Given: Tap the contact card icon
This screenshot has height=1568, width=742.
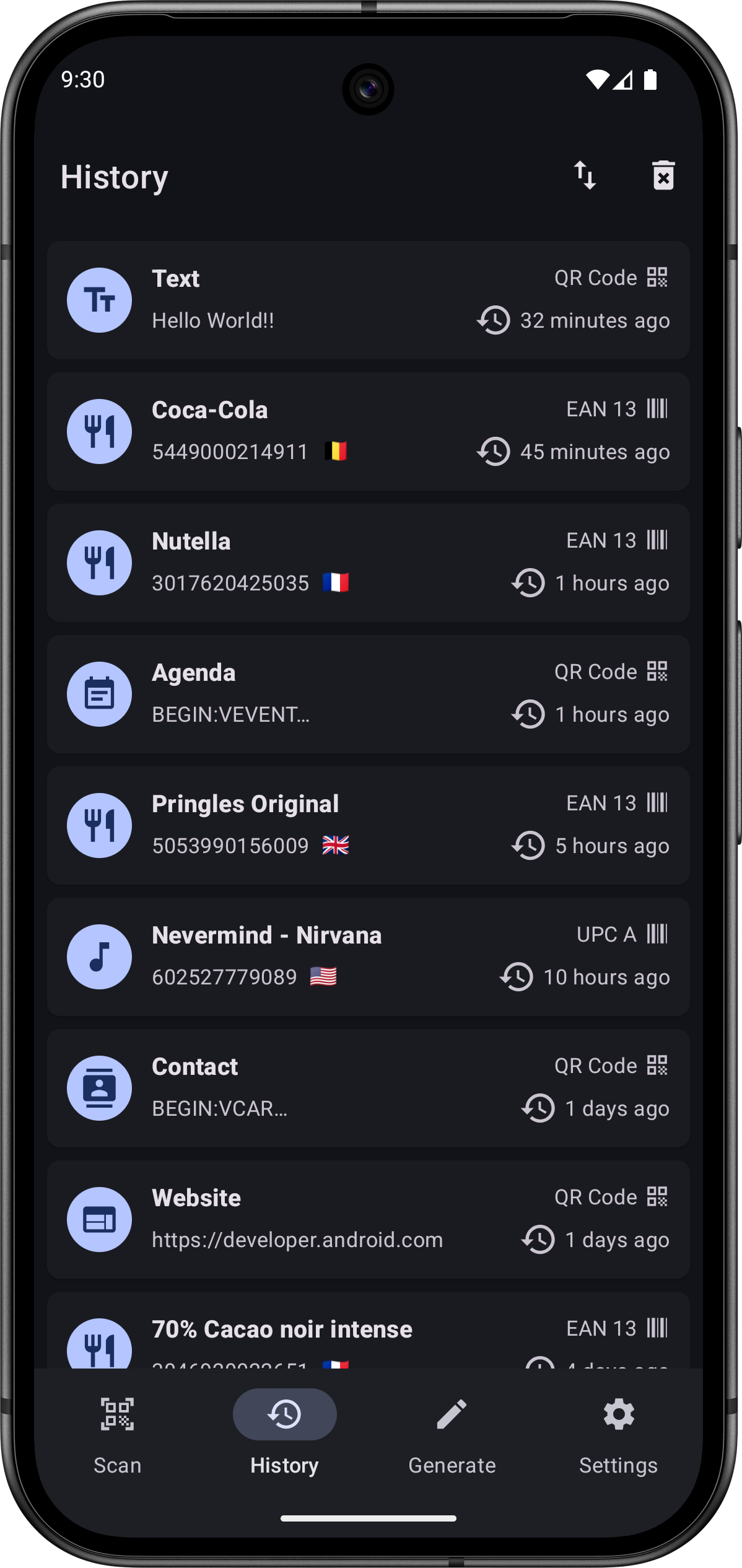Looking at the screenshot, I should point(99,1088).
